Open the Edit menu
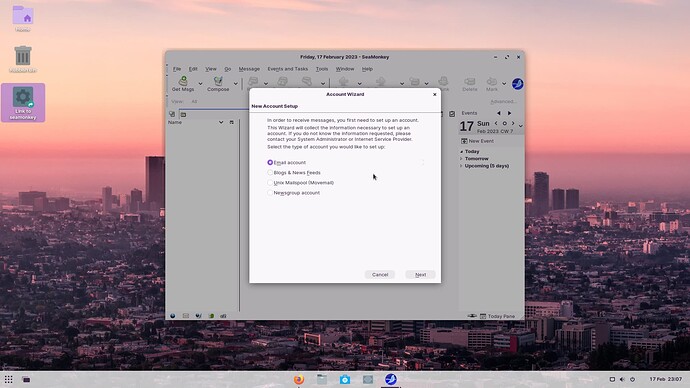 point(193,69)
